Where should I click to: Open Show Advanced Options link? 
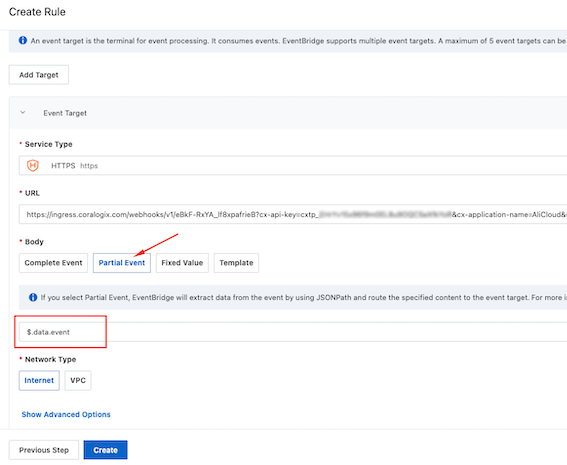coord(66,414)
